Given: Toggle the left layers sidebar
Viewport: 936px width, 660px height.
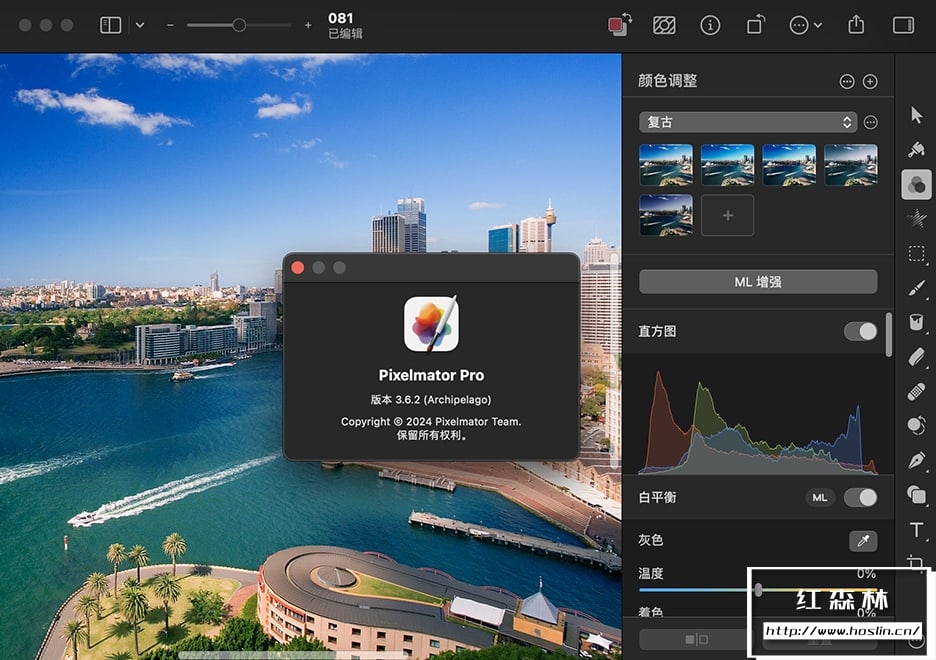Looking at the screenshot, I should pos(110,25).
